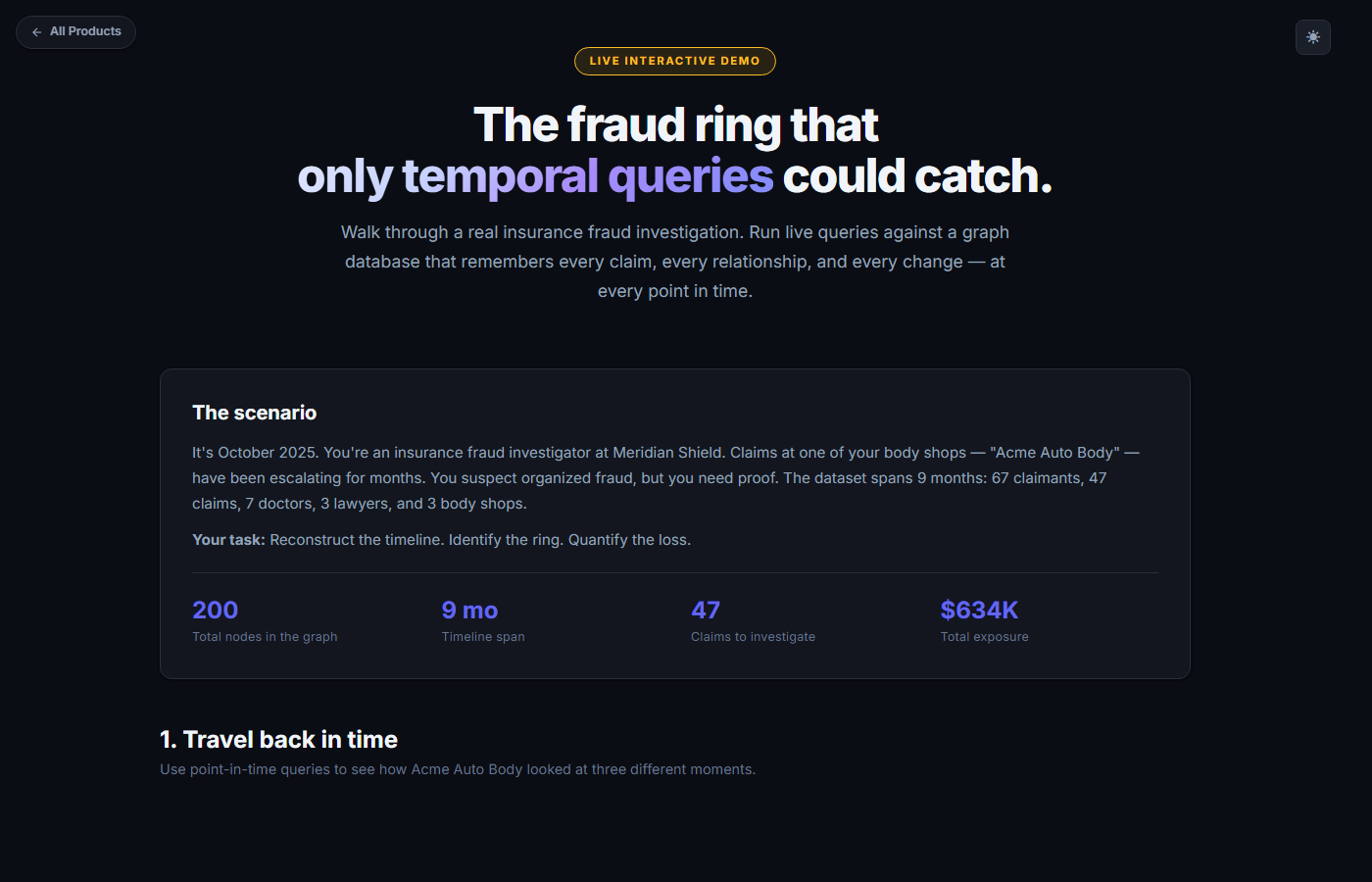Select the 47 claims statistic
This screenshot has height=882, width=1372.
coord(706,611)
